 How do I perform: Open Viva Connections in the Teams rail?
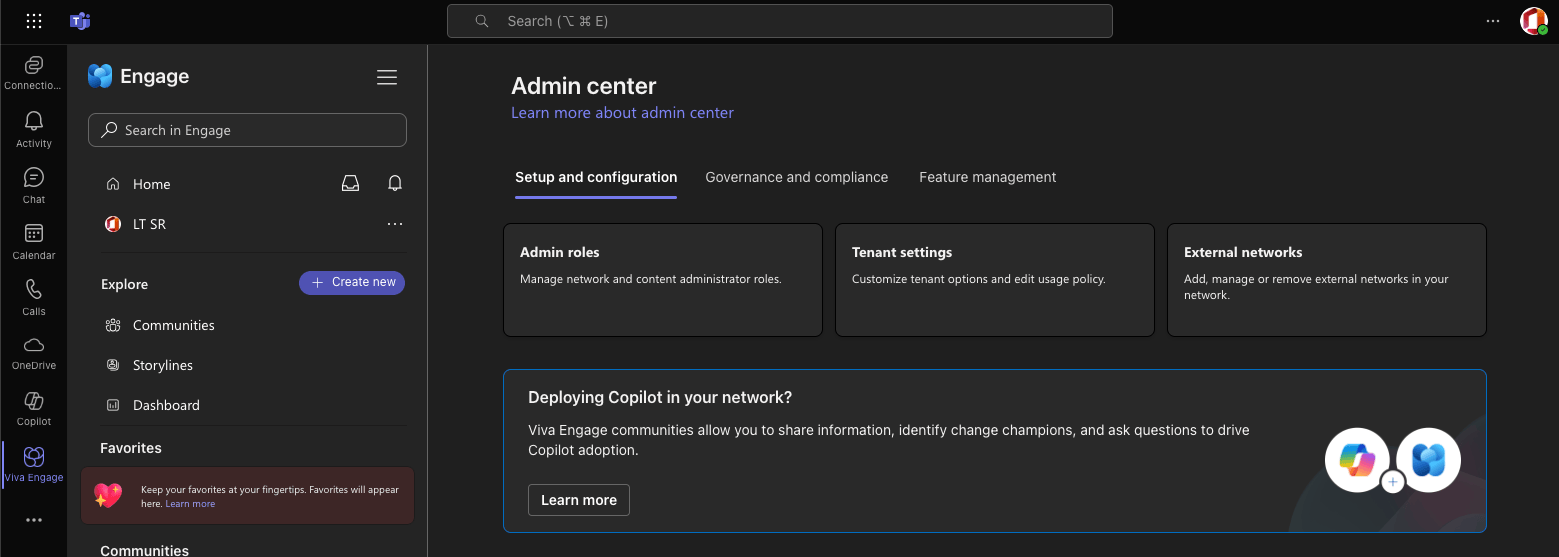tap(33, 73)
